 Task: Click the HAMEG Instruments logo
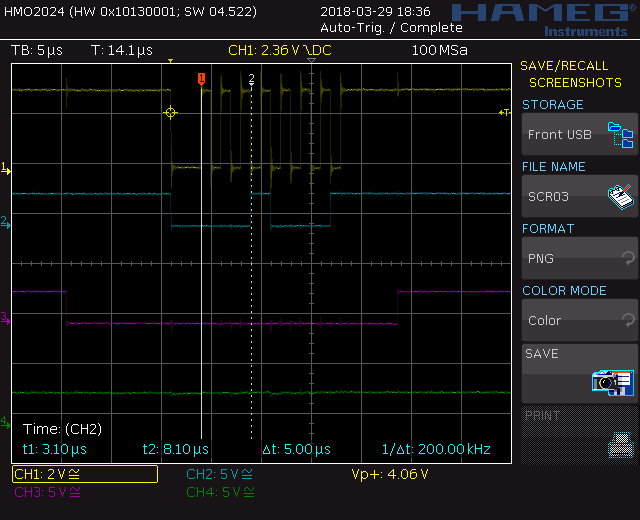click(544, 20)
